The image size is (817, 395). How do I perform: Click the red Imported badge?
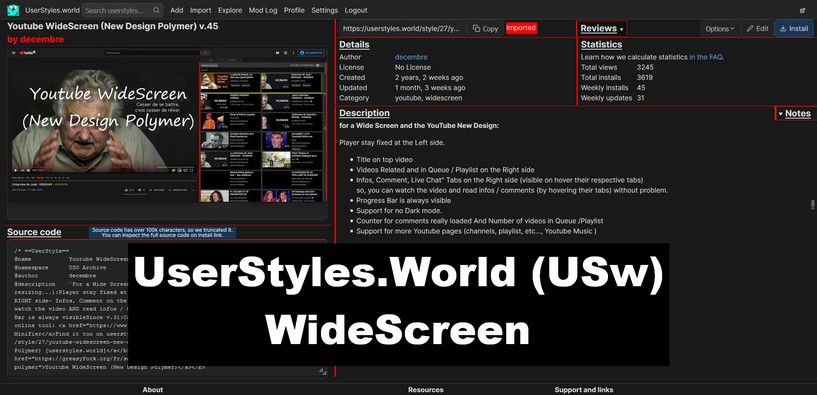click(521, 28)
